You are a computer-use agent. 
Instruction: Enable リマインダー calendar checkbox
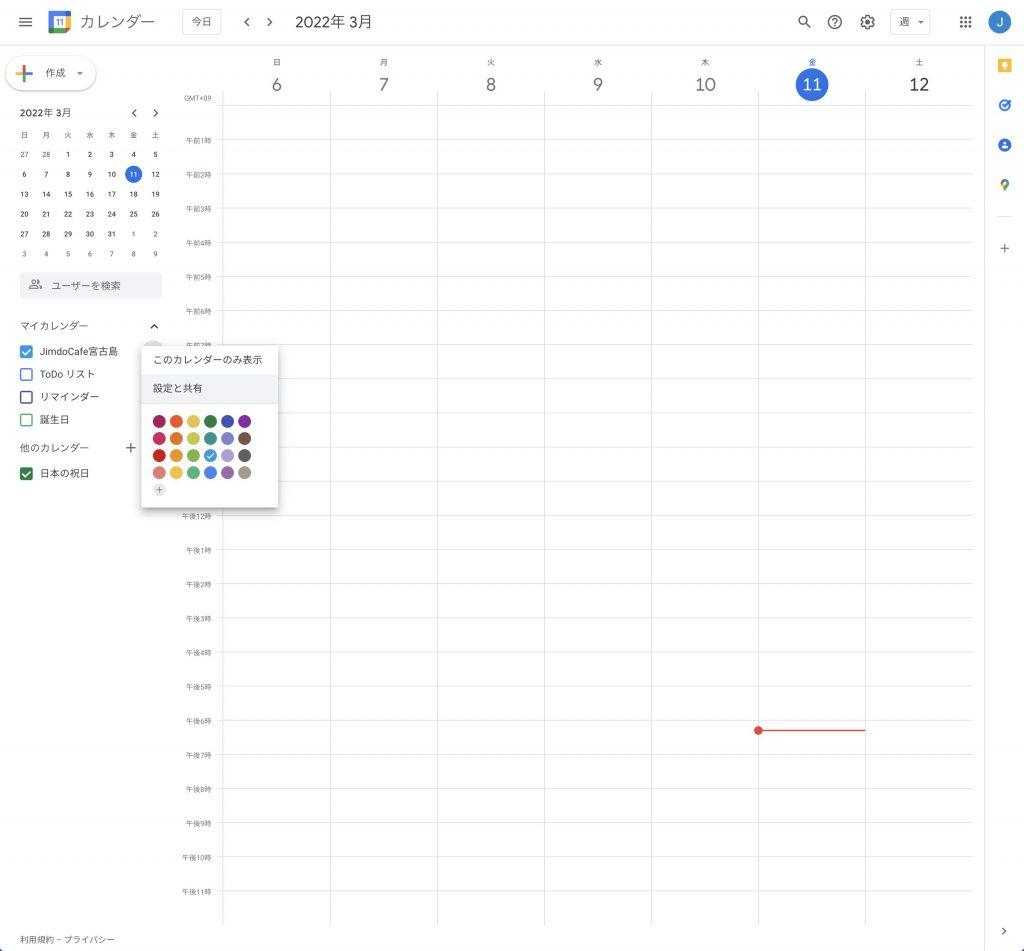pyautogui.click(x=26, y=397)
